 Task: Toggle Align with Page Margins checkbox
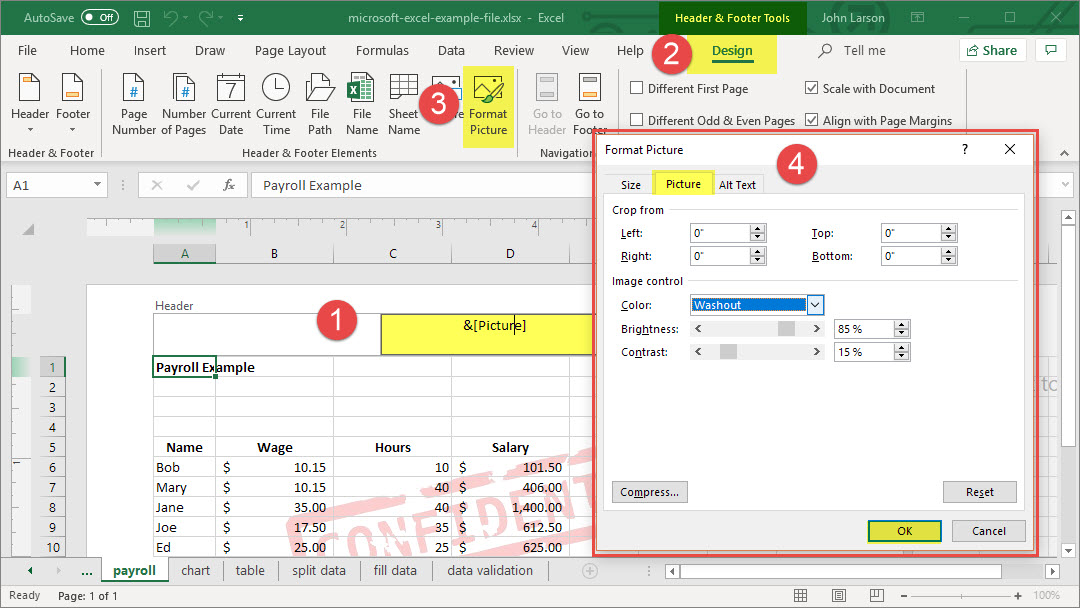click(x=812, y=120)
